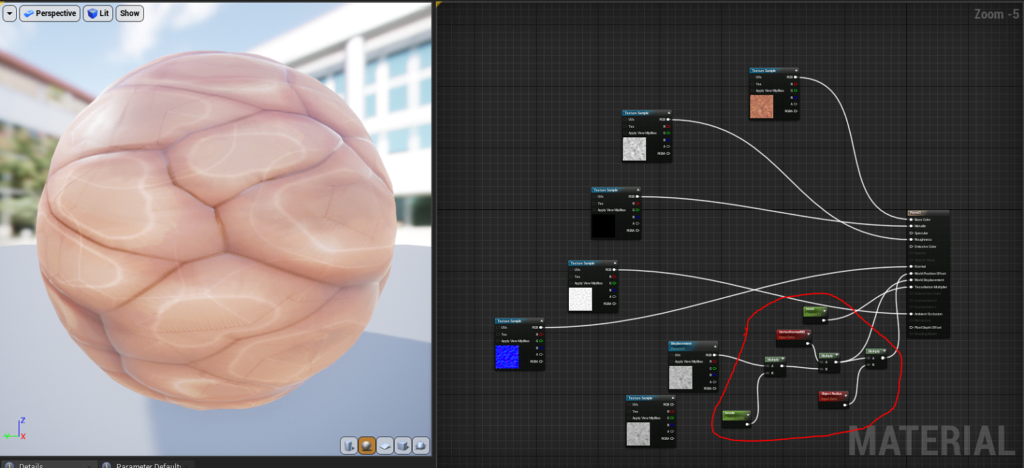The image size is (1024, 468).
Task: Switch preview mesh to cube primitive
Action: pos(404,445)
